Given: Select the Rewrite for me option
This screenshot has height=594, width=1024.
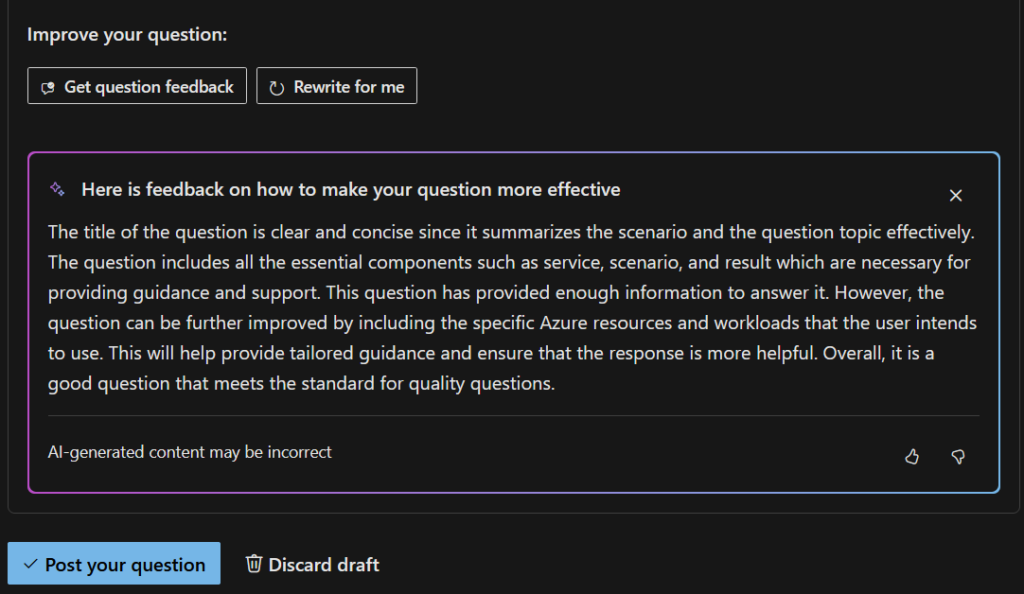Looking at the screenshot, I should 336,85.
